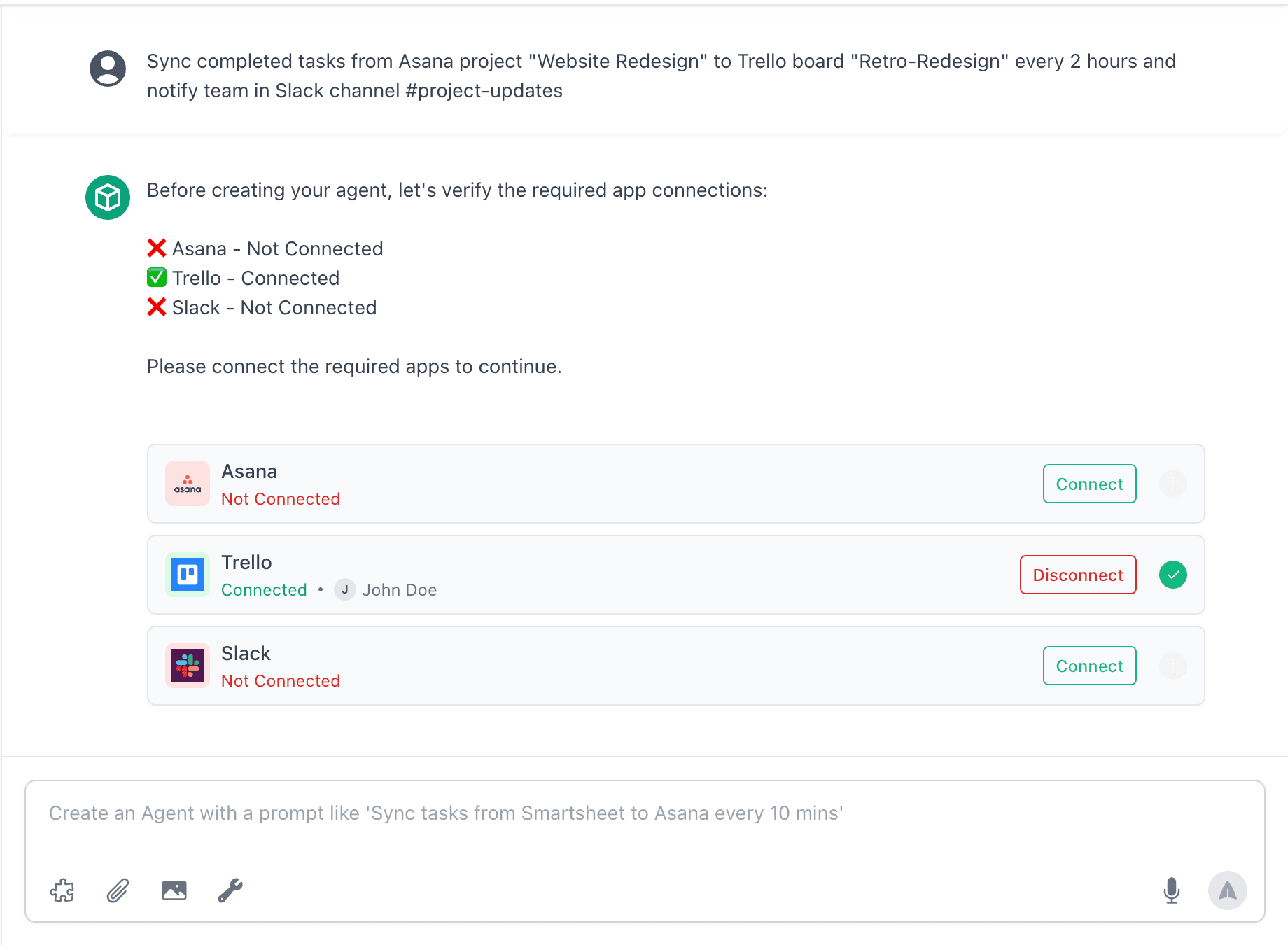Click the Asana app logo

188,484
